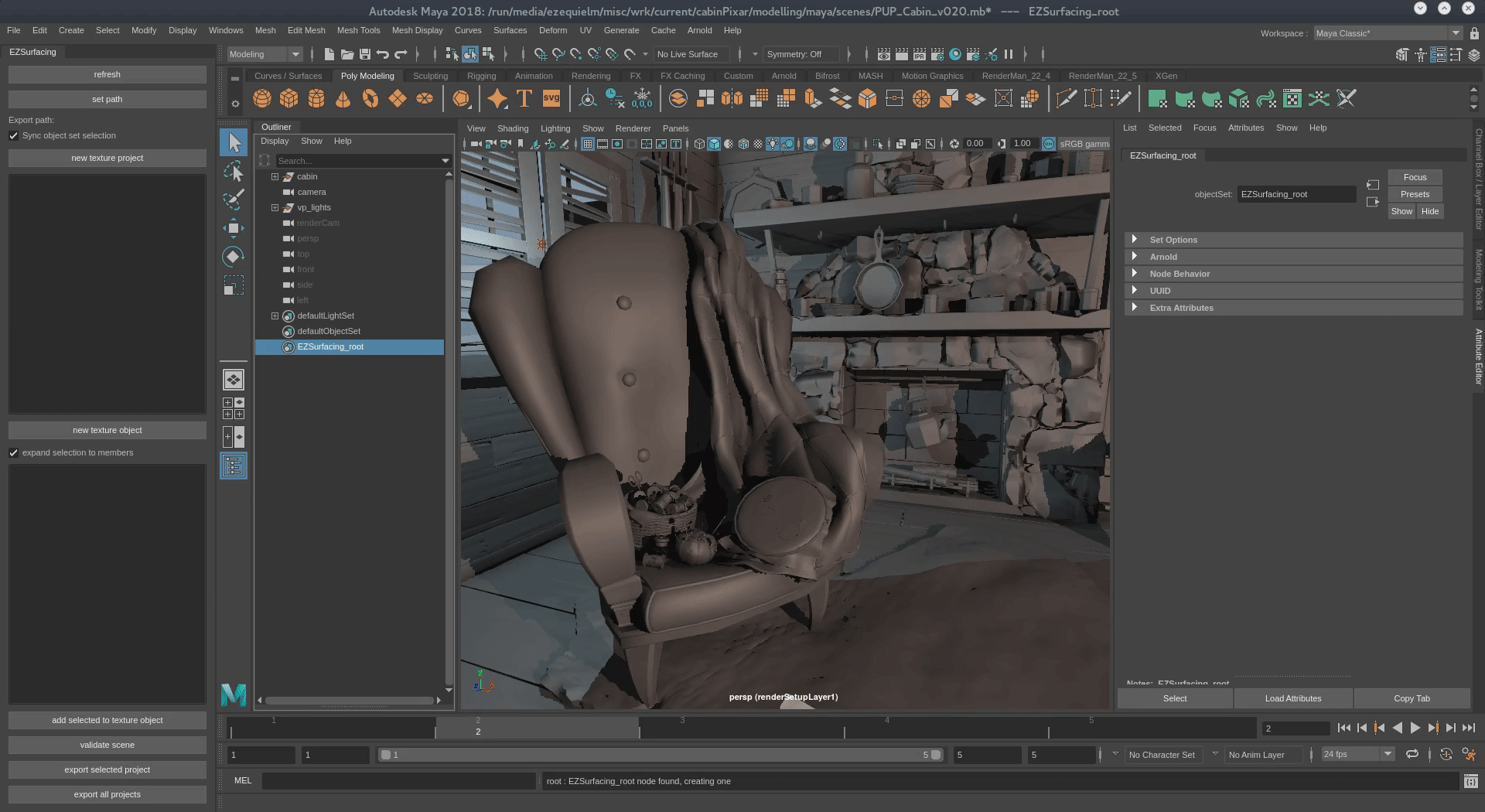This screenshot has width=1485, height=812.
Task: Open the Mesh Tools menu
Action: click(358, 30)
